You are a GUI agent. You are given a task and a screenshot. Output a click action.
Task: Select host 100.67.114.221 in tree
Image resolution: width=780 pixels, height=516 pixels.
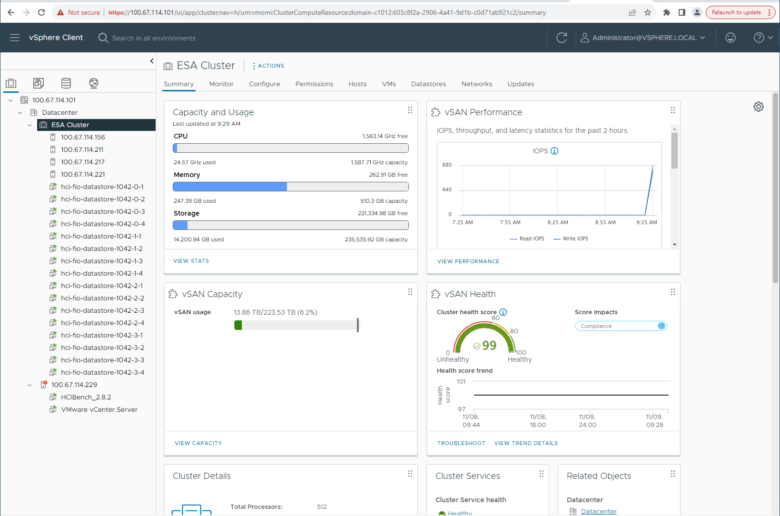pyautogui.click(x=83, y=174)
